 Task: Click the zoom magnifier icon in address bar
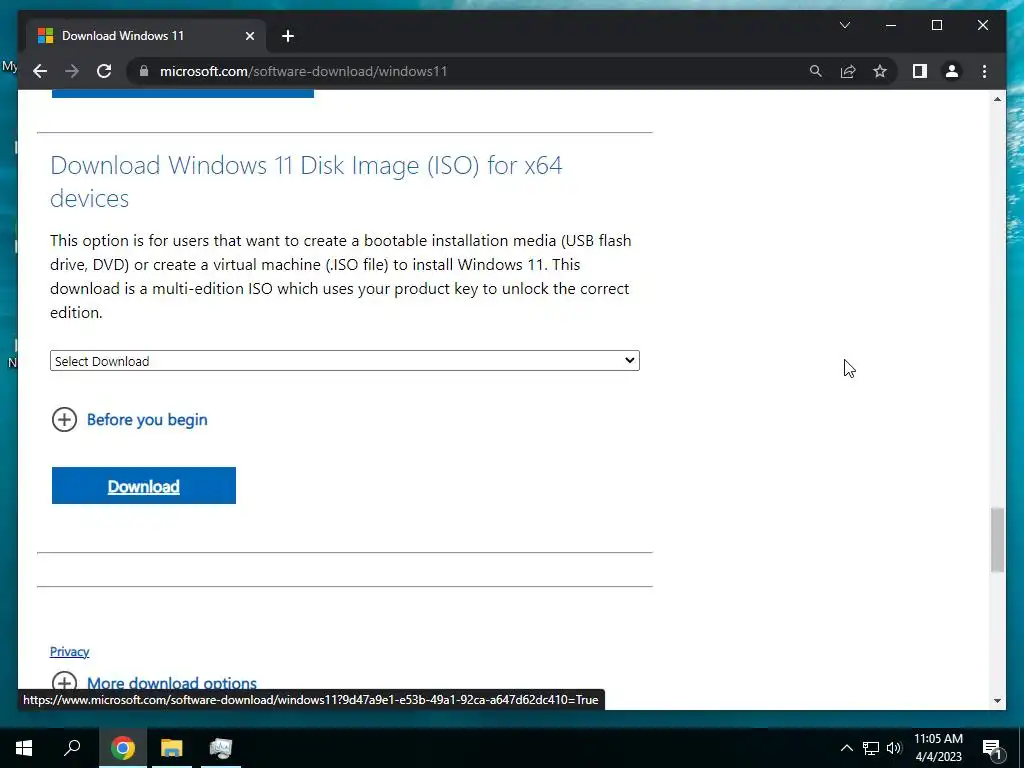point(816,71)
